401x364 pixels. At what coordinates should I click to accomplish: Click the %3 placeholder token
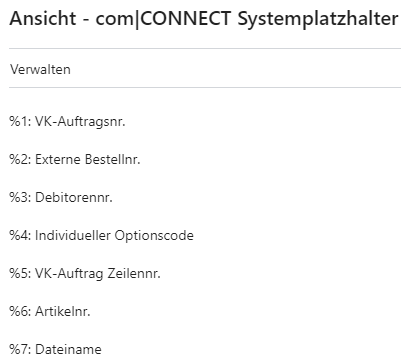point(20,197)
